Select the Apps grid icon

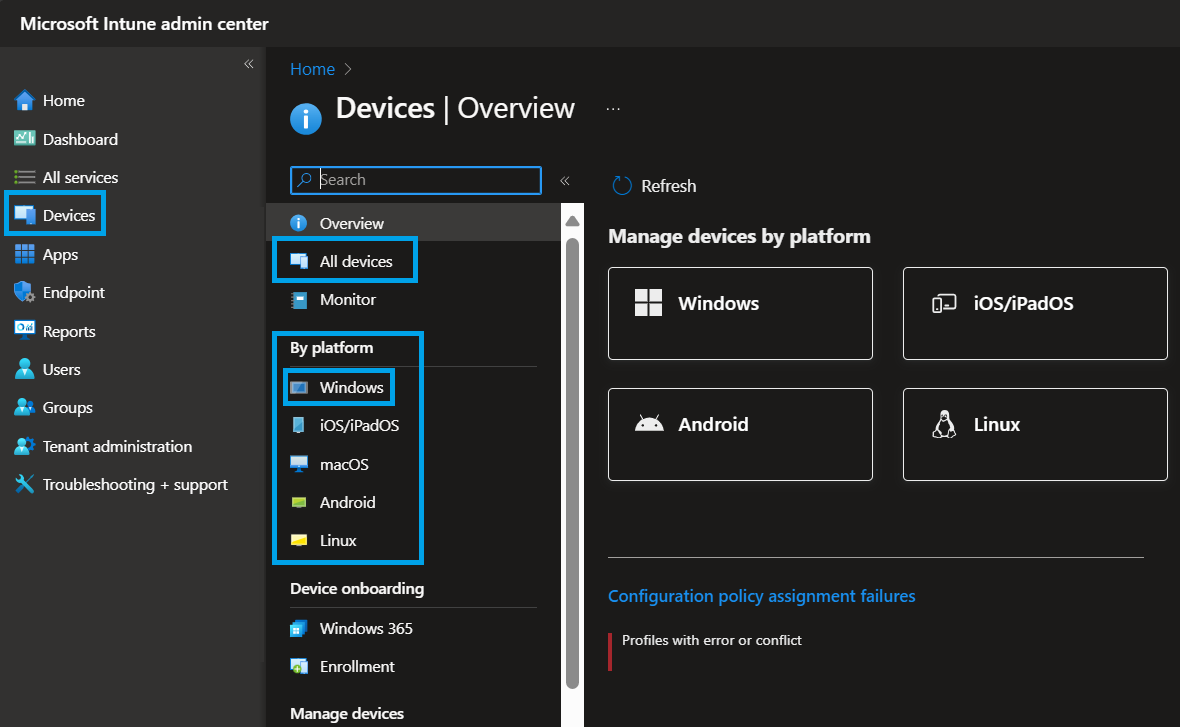click(25, 255)
